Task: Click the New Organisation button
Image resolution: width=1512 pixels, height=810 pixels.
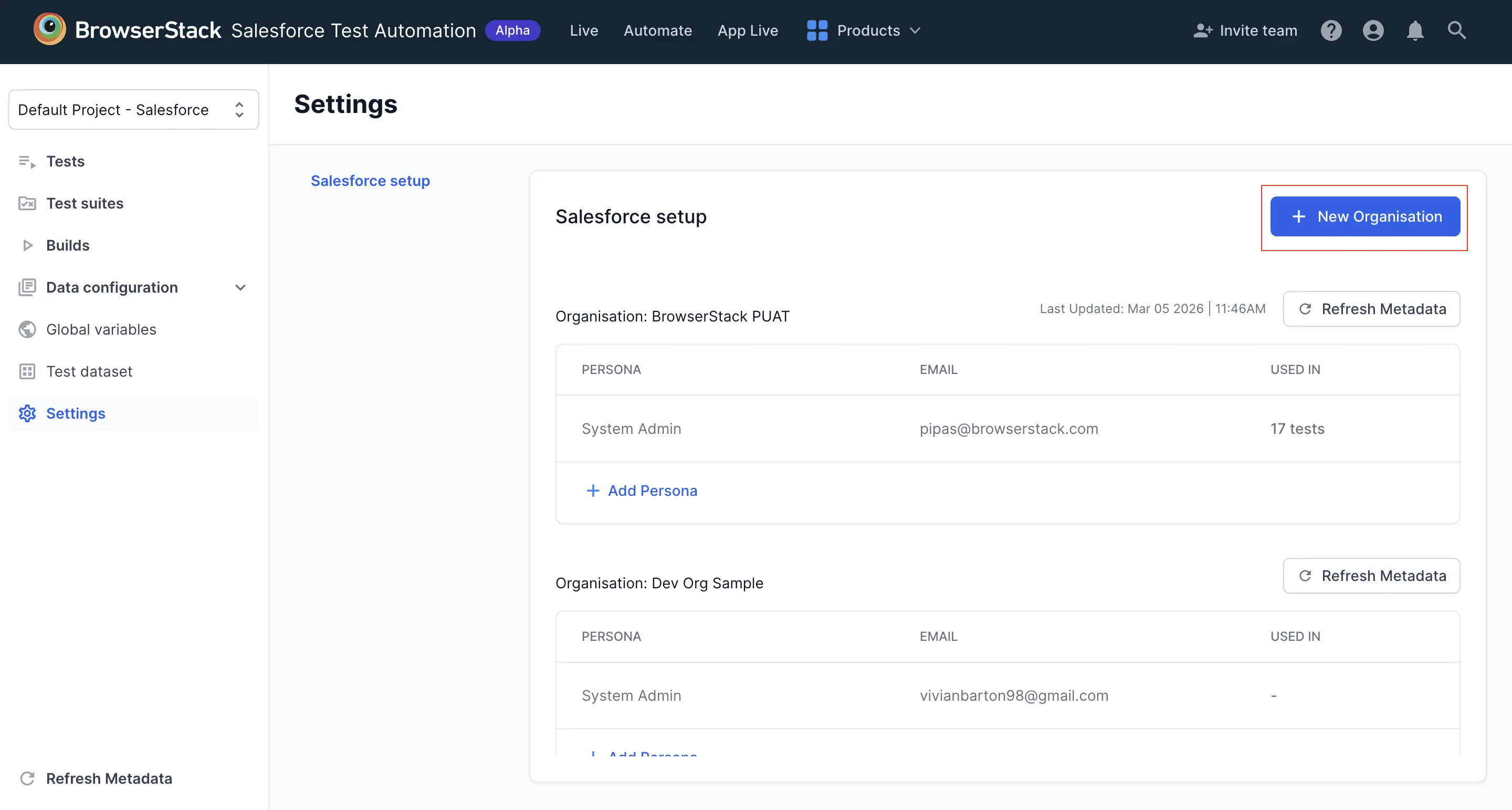Action: [x=1364, y=217]
